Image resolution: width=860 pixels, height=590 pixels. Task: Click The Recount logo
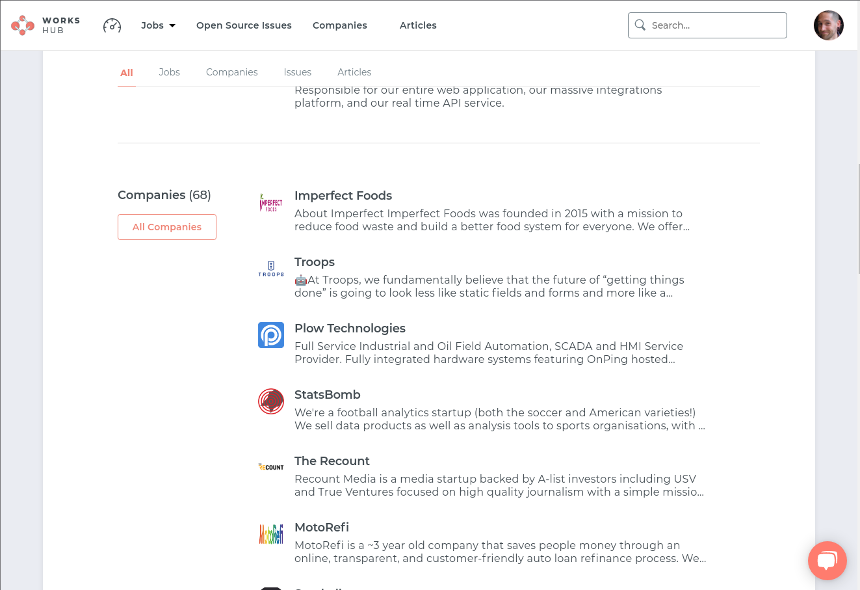click(x=271, y=467)
